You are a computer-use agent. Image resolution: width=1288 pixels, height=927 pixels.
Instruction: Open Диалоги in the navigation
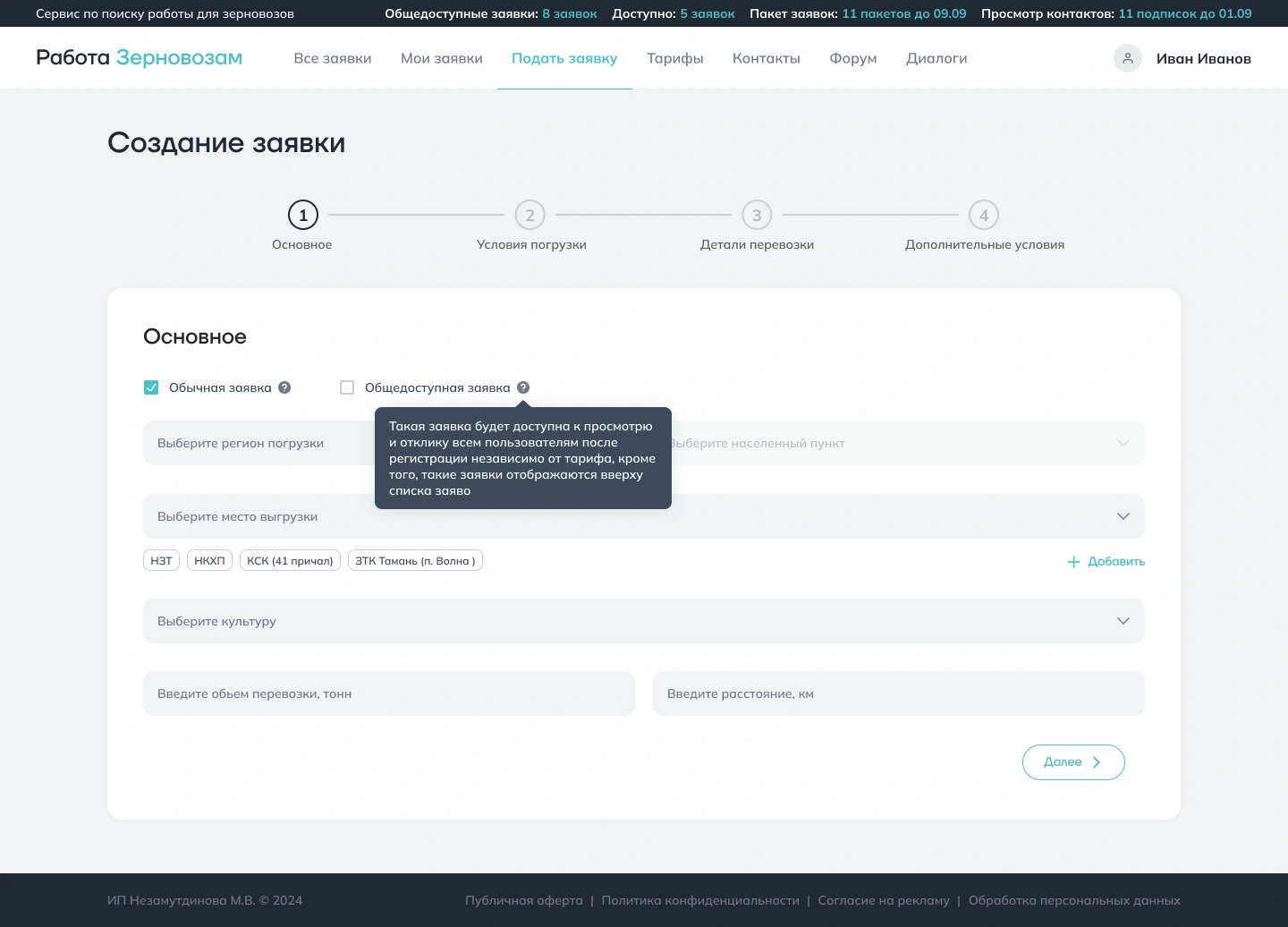(936, 58)
